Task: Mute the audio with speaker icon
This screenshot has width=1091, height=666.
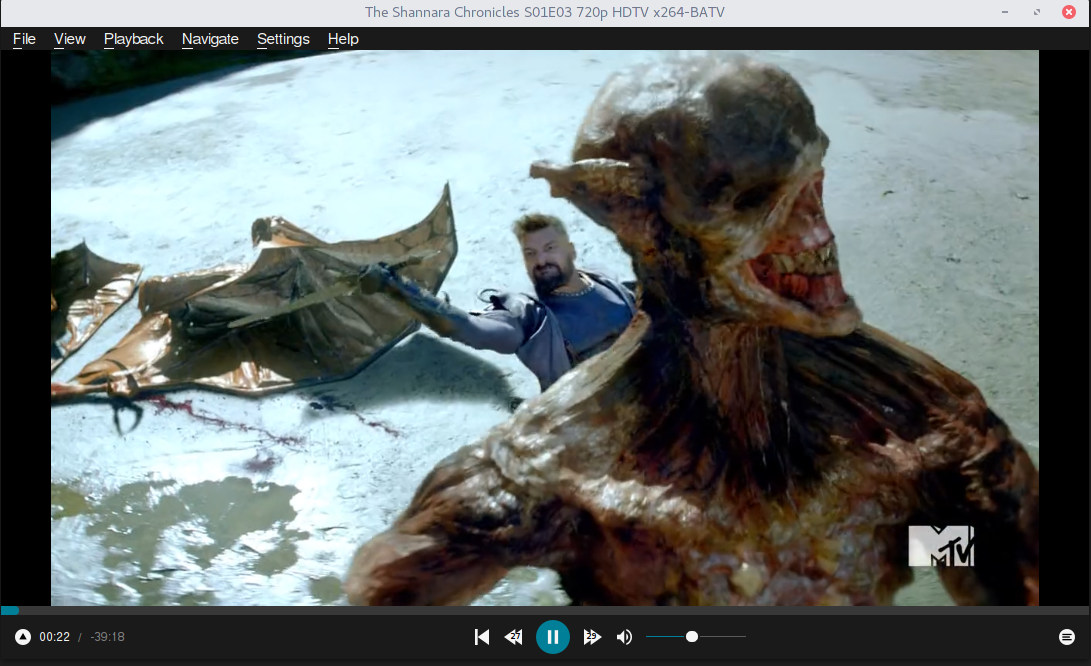Action: coord(624,637)
